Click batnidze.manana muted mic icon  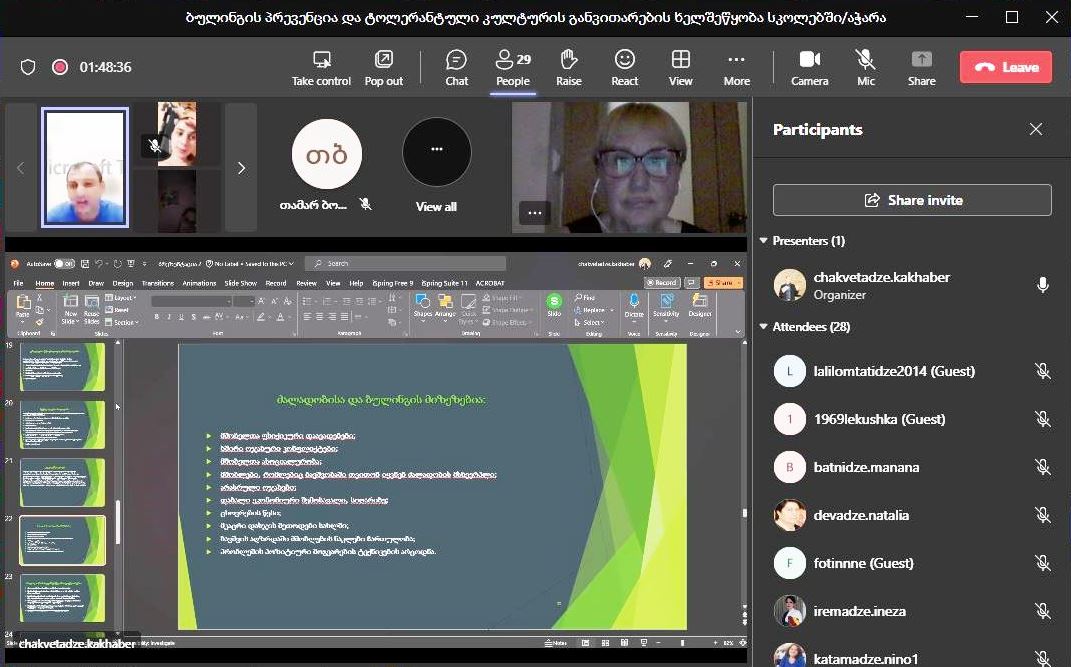[x=1042, y=467]
